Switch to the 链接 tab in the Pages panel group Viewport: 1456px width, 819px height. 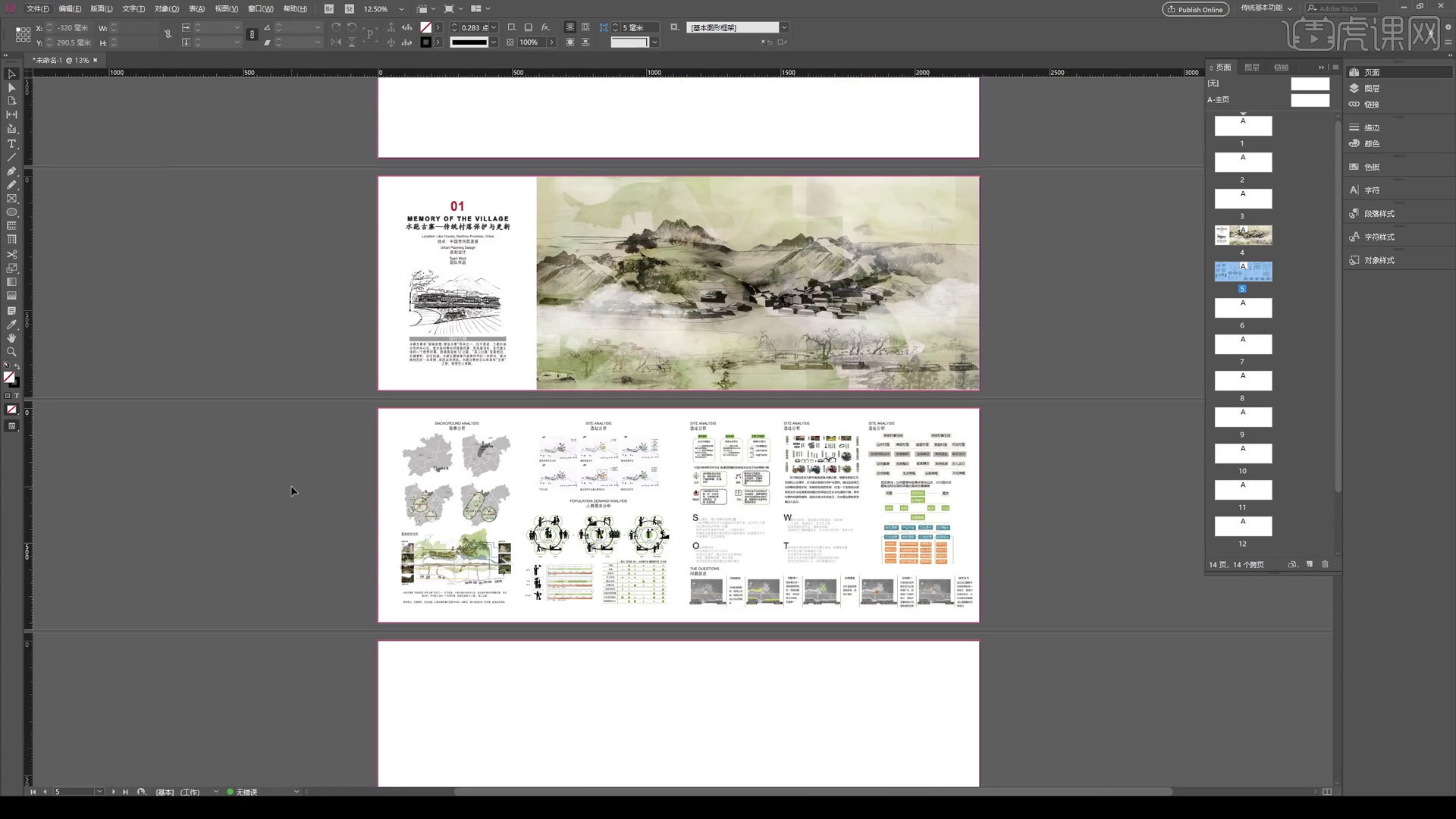(1282, 67)
